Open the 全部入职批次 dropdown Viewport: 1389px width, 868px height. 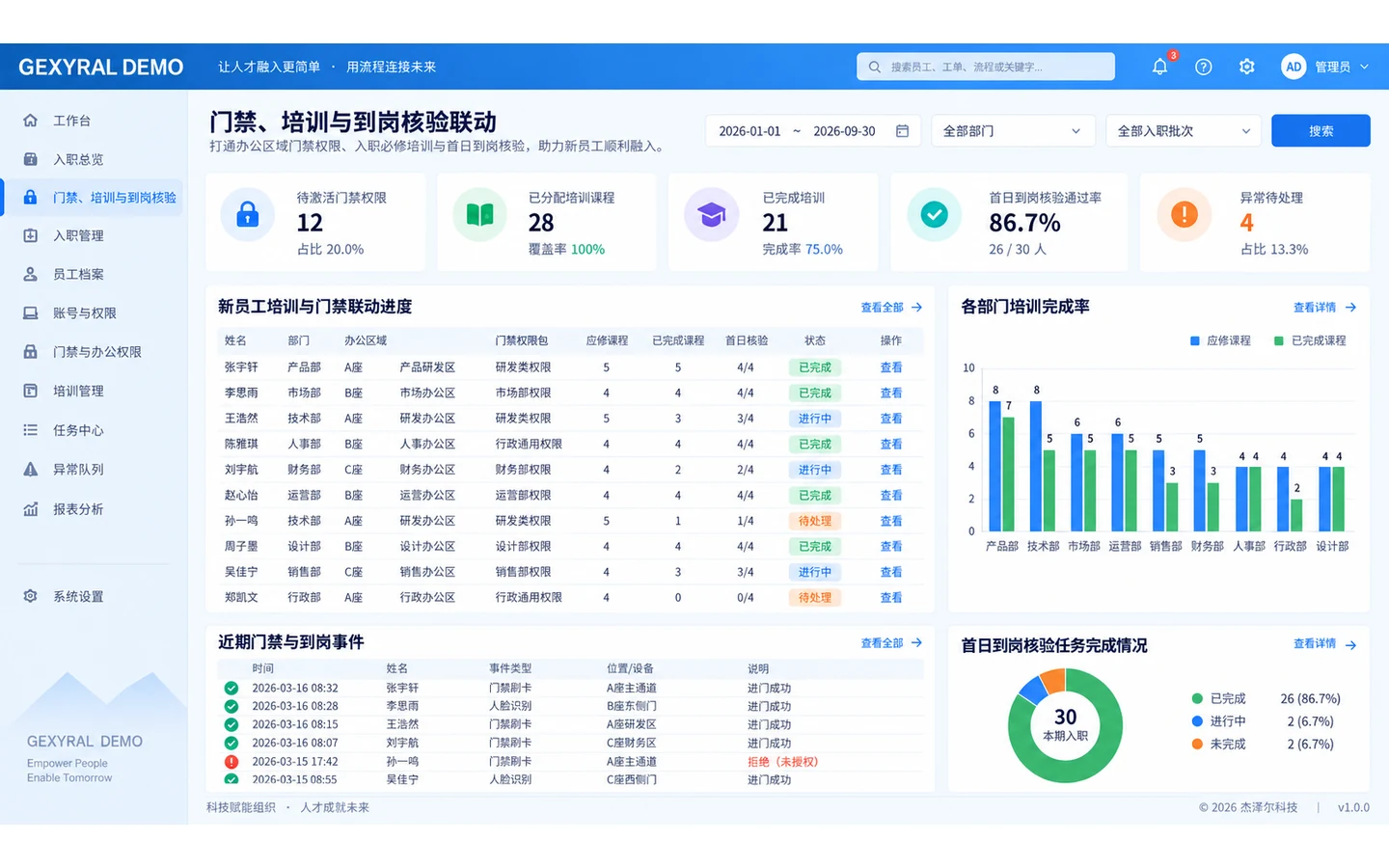[1184, 131]
